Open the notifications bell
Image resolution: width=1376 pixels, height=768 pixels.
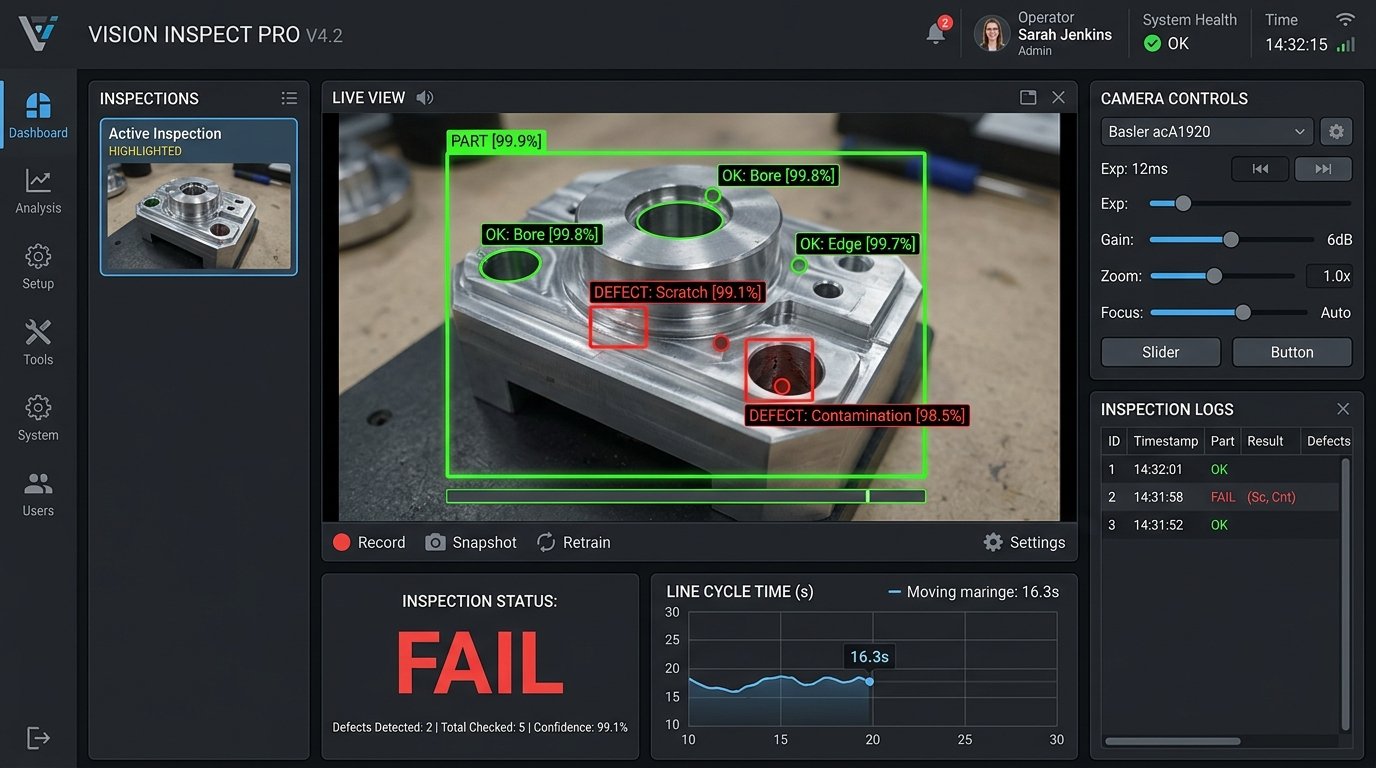pos(936,33)
